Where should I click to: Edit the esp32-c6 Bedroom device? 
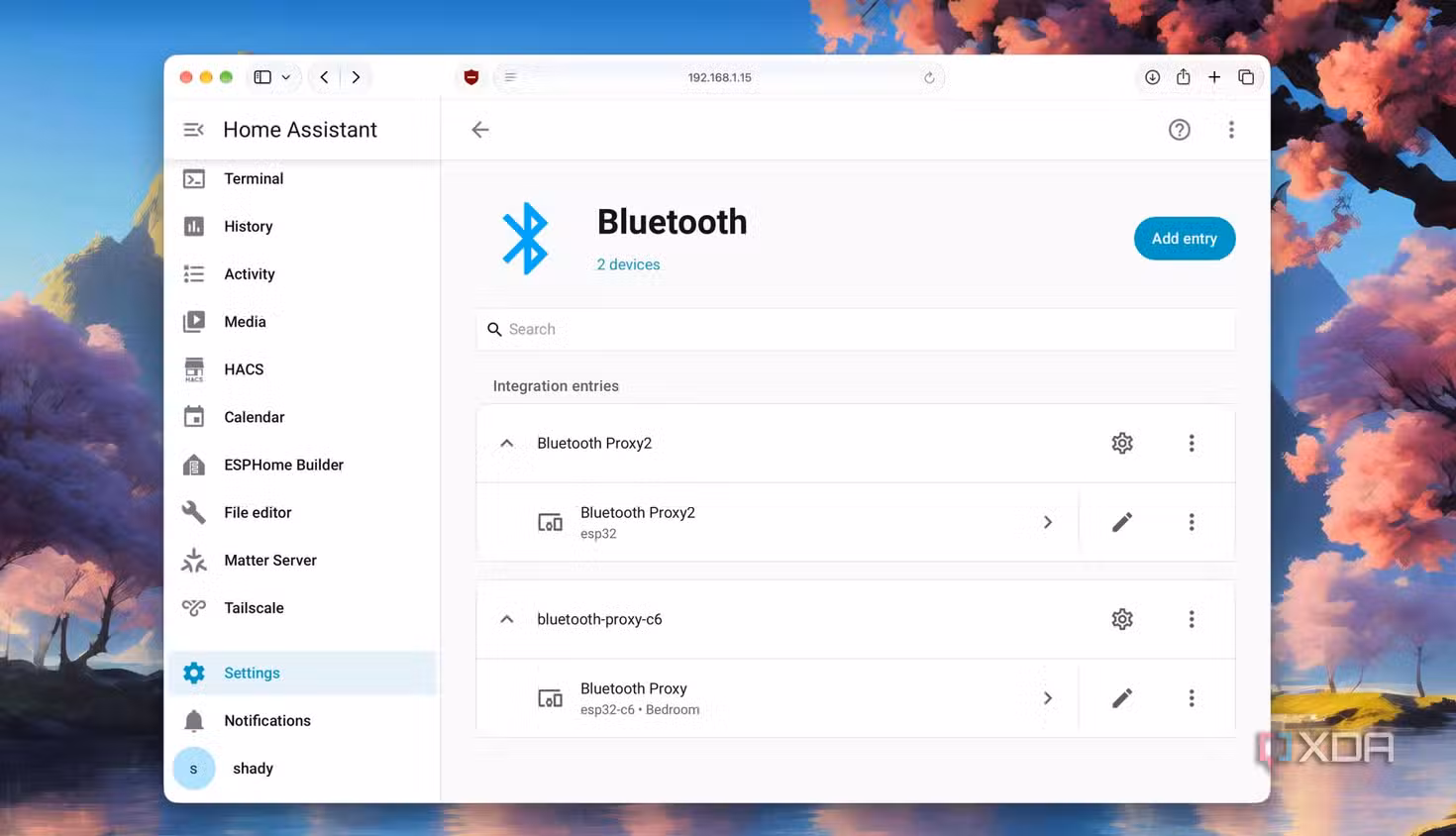pyautogui.click(x=1122, y=698)
